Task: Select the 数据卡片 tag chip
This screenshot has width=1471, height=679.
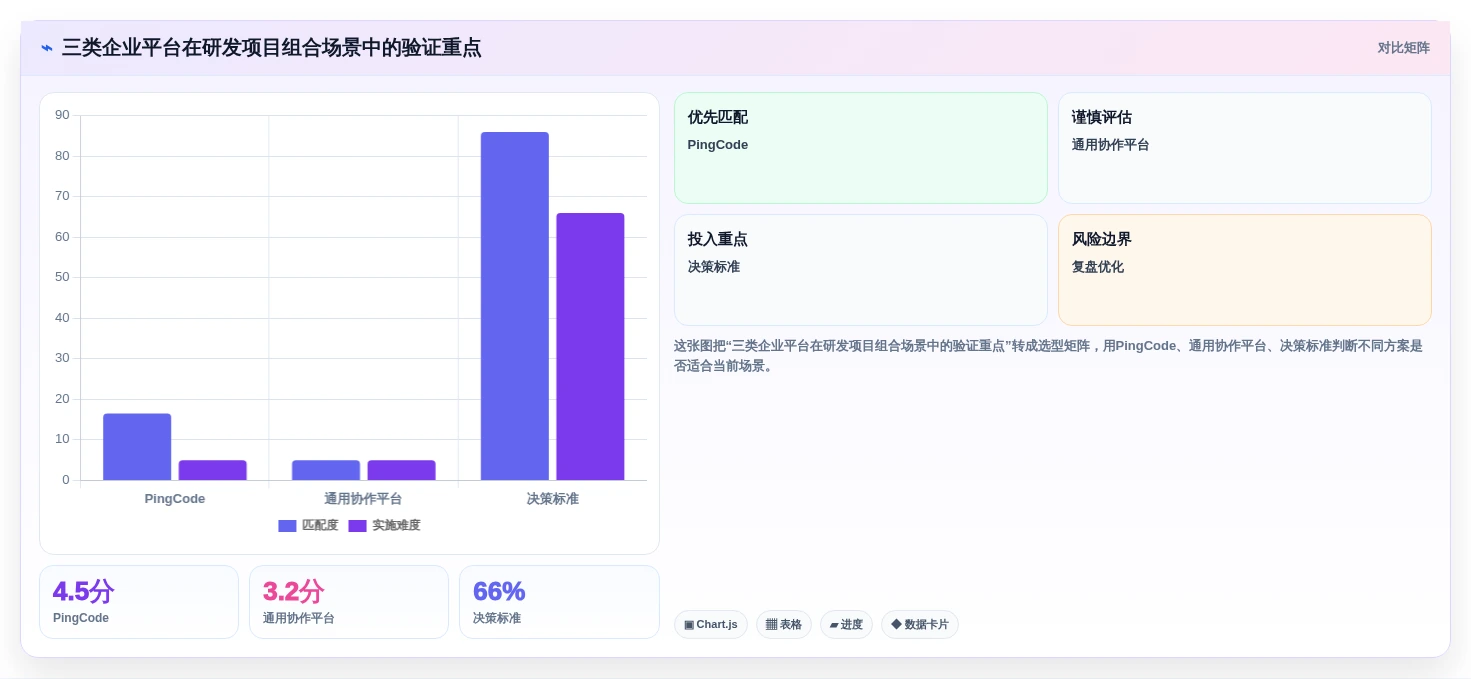Action: pyautogui.click(x=920, y=625)
